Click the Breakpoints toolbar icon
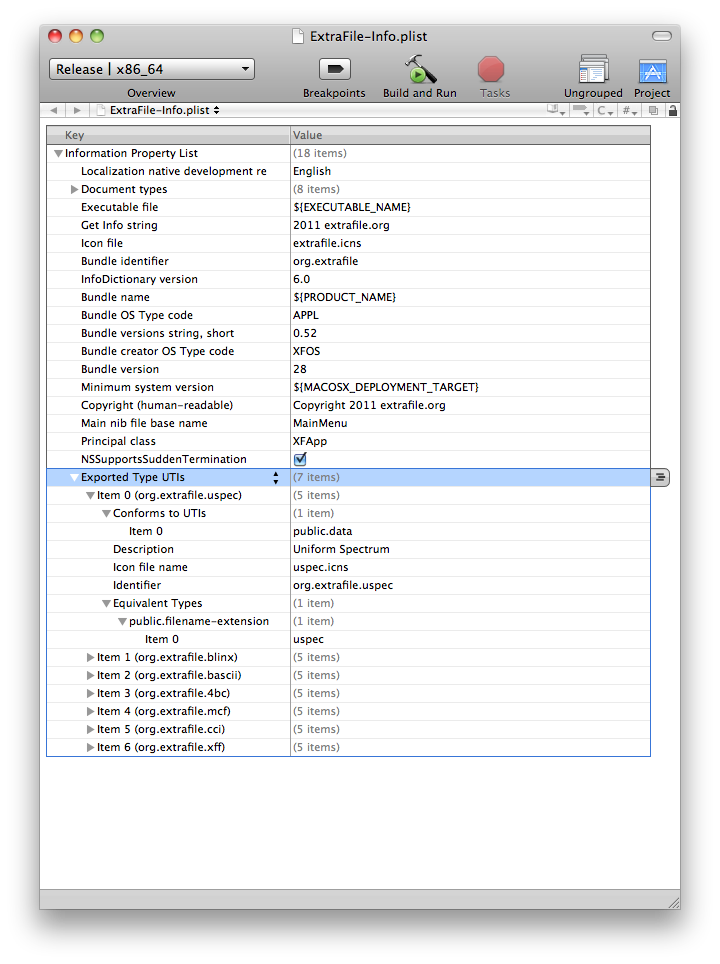 (334, 69)
